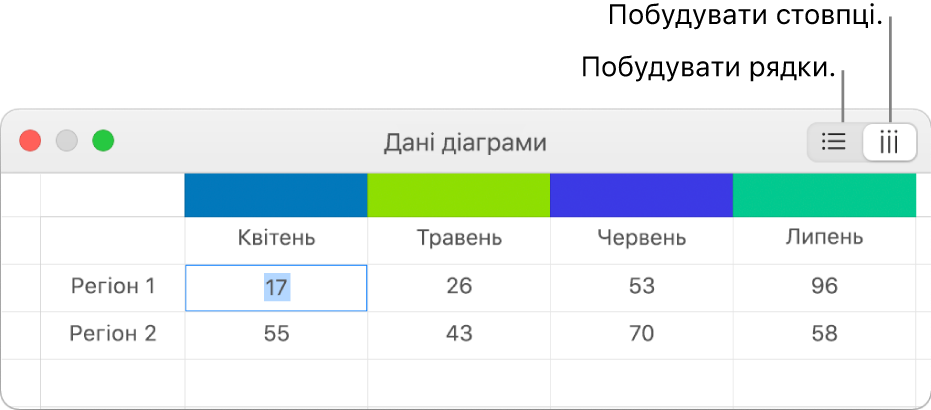Select the cell with value 55
The image size is (931, 410).
[x=276, y=335]
